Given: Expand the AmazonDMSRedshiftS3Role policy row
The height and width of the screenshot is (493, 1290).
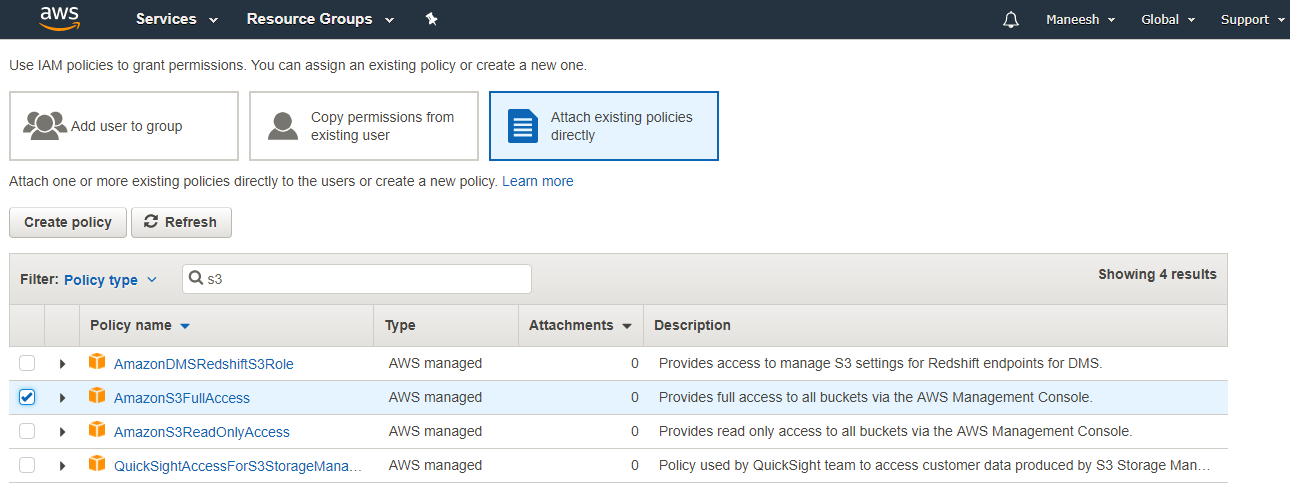Looking at the screenshot, I should [x=62, y=364].
